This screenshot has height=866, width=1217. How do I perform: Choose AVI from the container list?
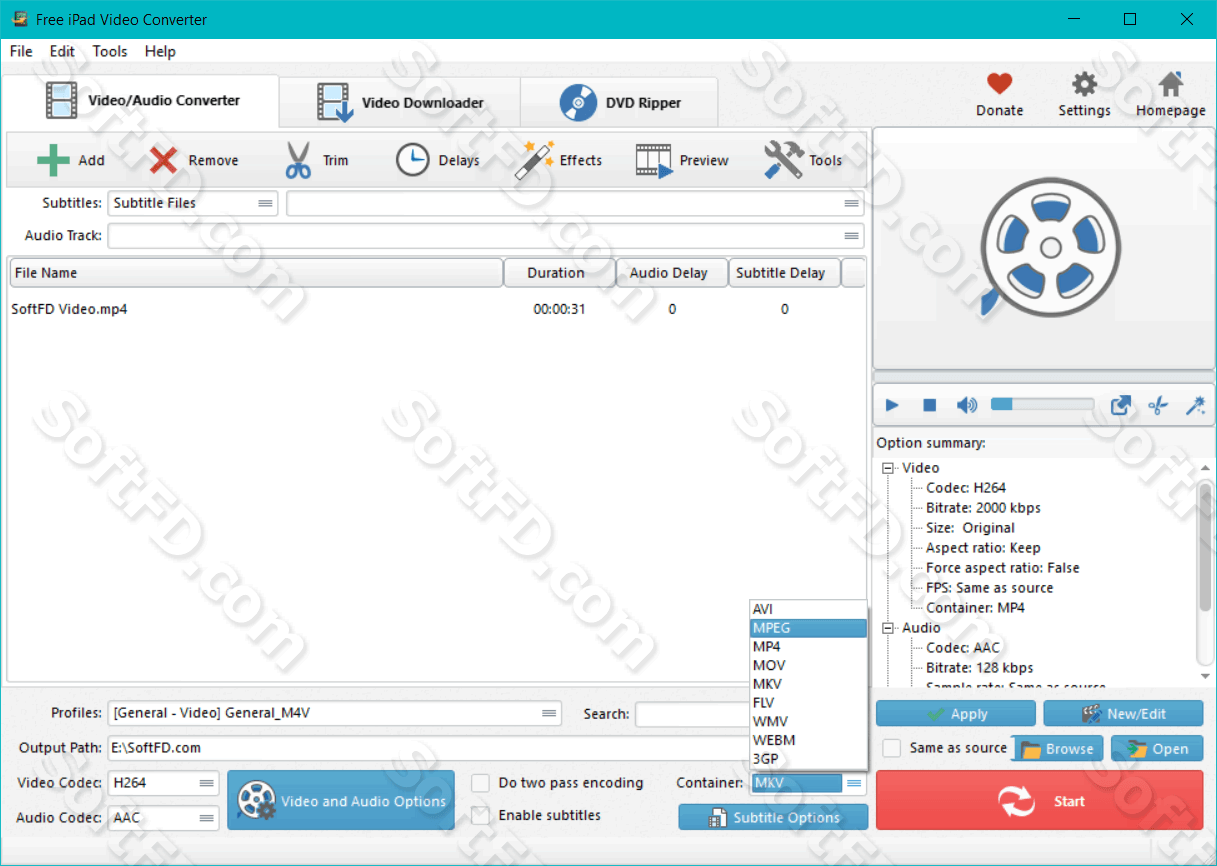808,609
